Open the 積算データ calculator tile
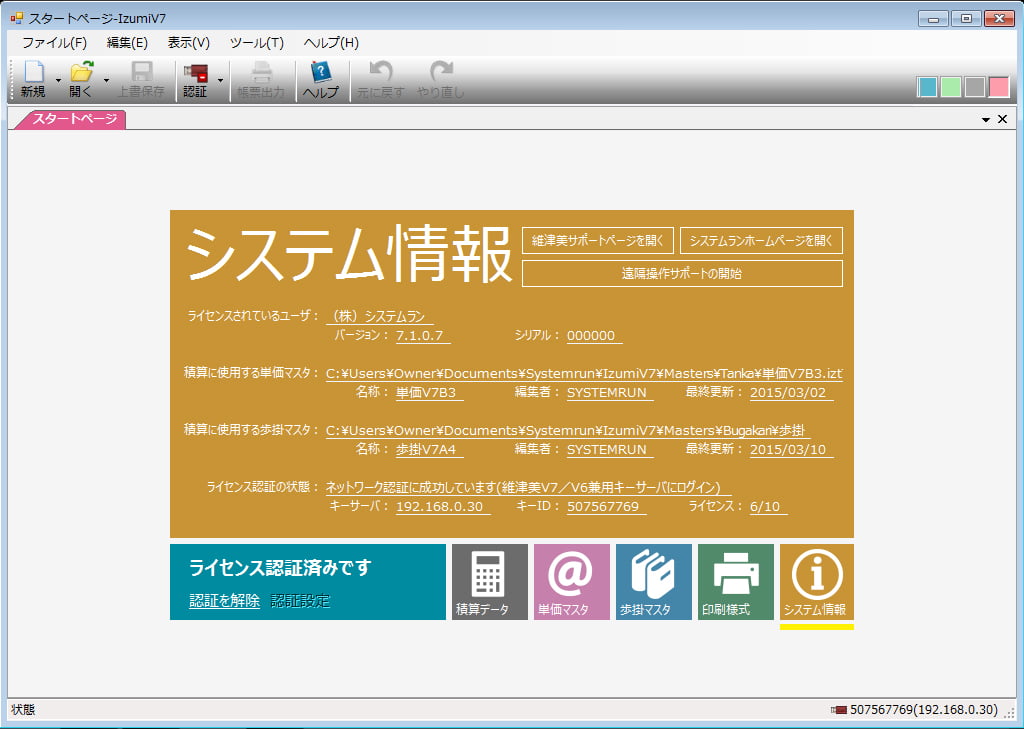1024x729 pixels. 490,581
